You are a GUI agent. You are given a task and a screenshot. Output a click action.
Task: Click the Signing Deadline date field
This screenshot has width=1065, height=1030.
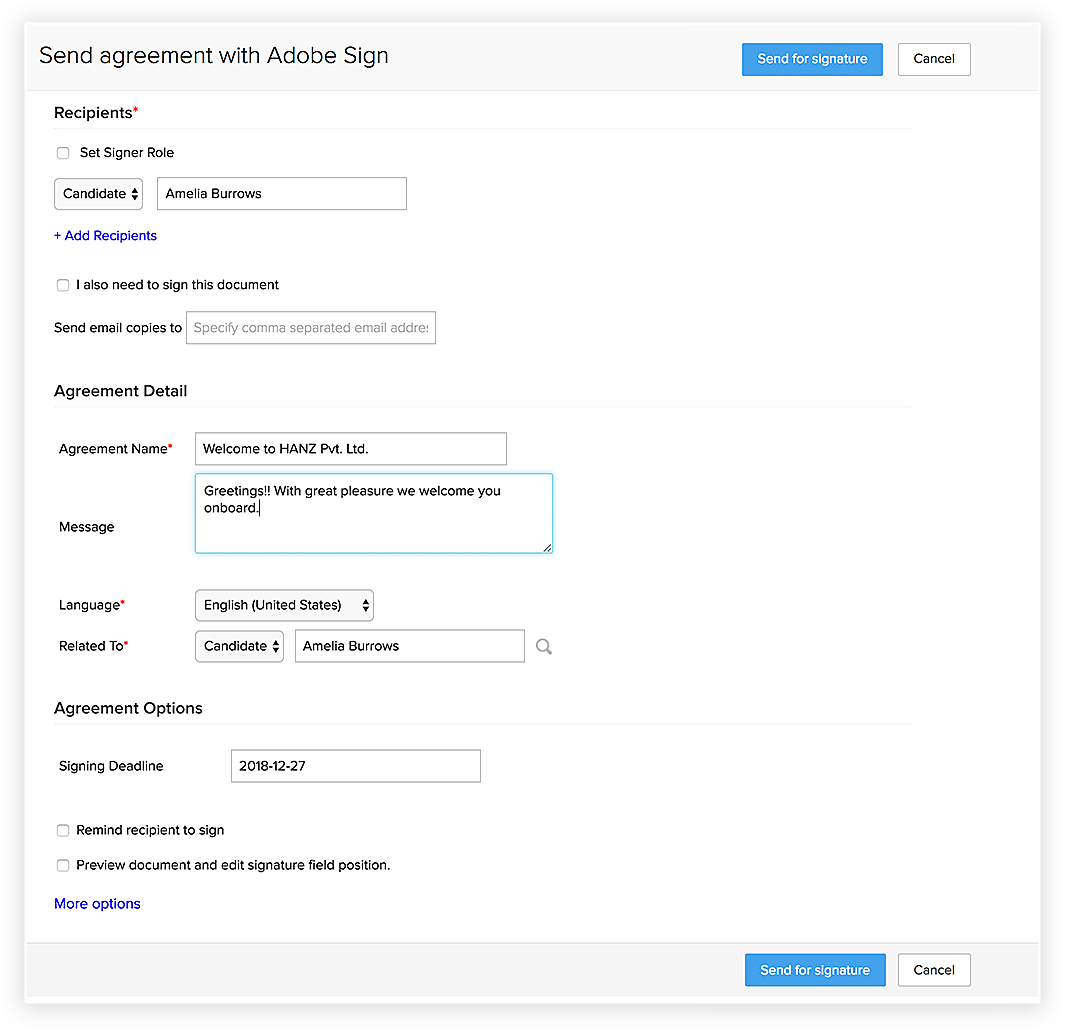pos(355,766)
